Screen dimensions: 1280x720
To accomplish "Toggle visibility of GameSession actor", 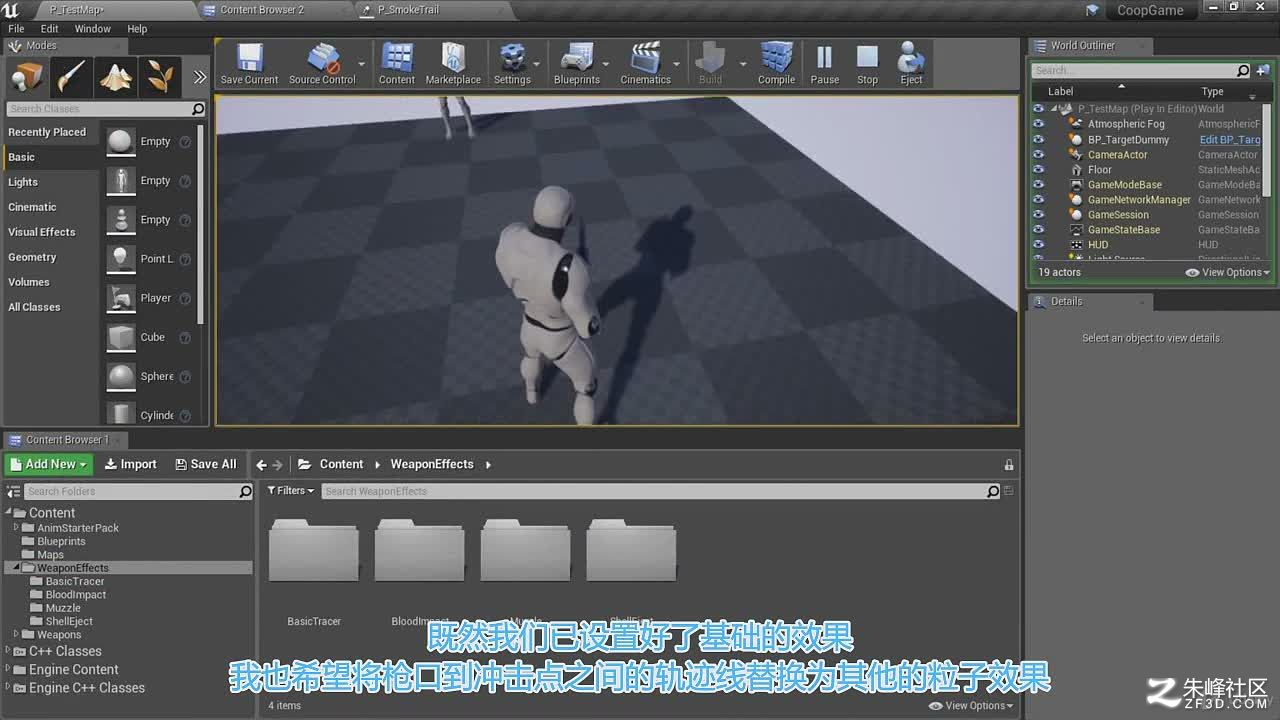I will (1038, 214).
